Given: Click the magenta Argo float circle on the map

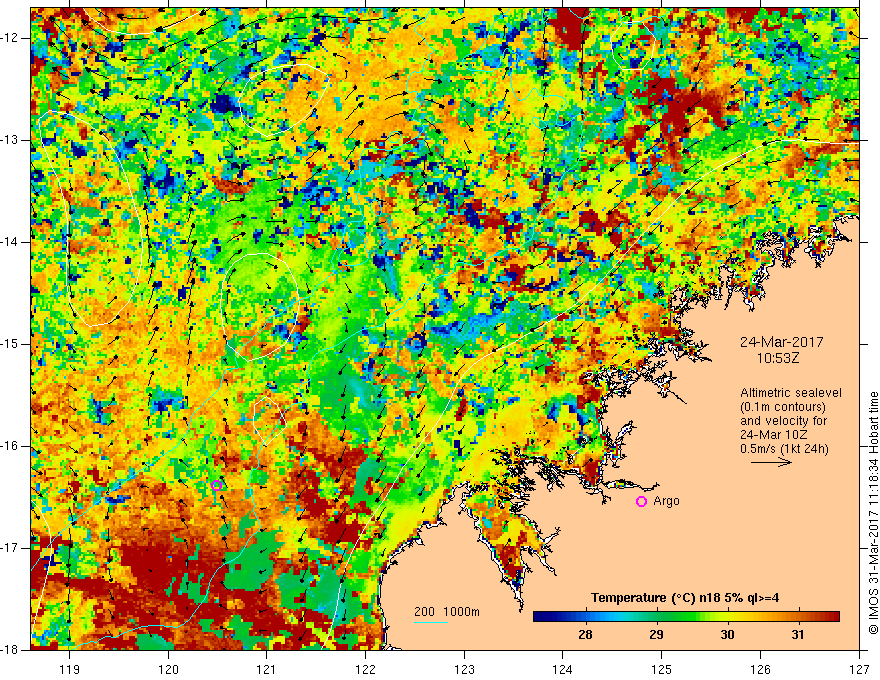Looking at the screenshot, I should [x=217, y=485].
